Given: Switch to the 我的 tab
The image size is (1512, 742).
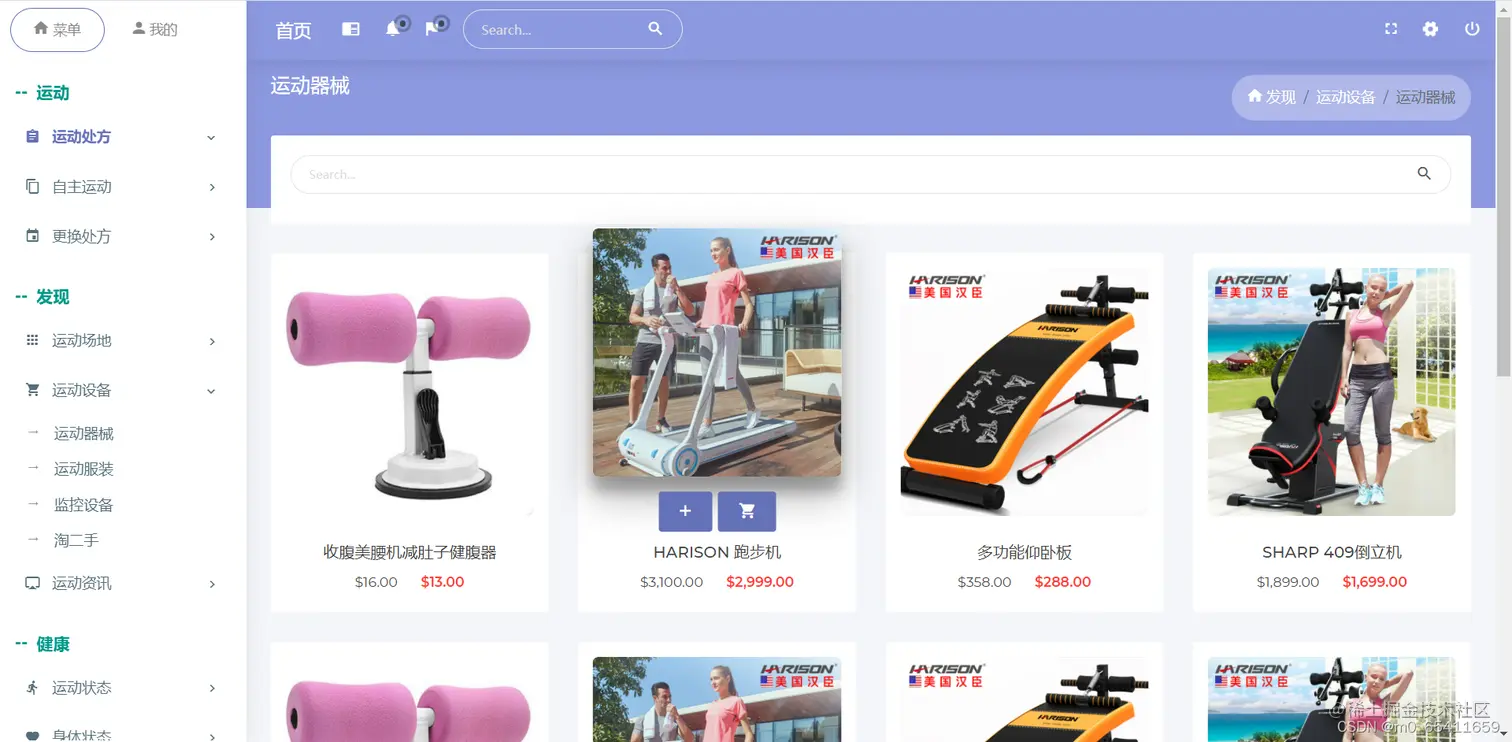Looking at the screenshot, I should click(155, 30).
